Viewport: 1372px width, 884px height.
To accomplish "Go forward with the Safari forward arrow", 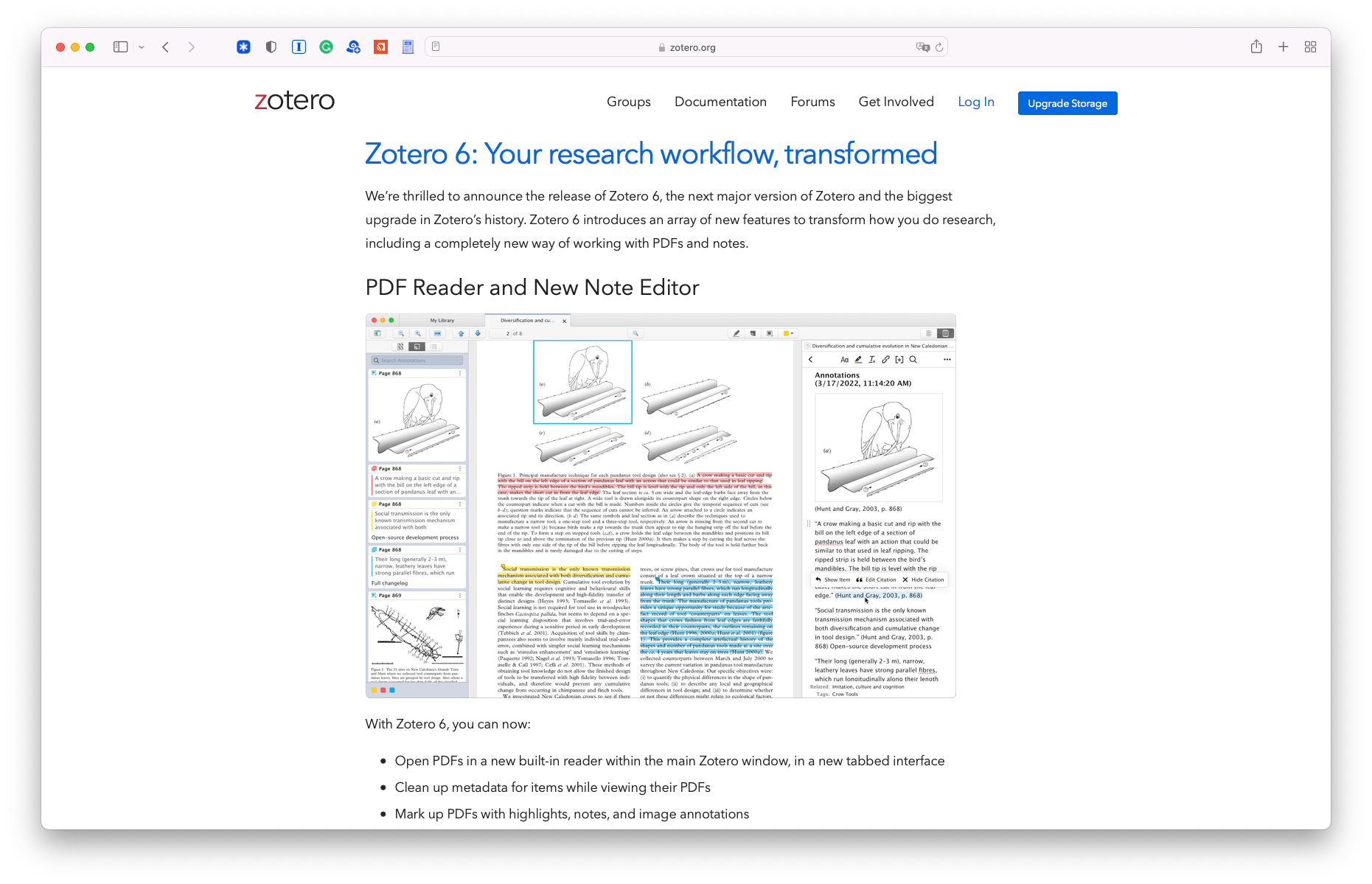I will tap(192, 47).
